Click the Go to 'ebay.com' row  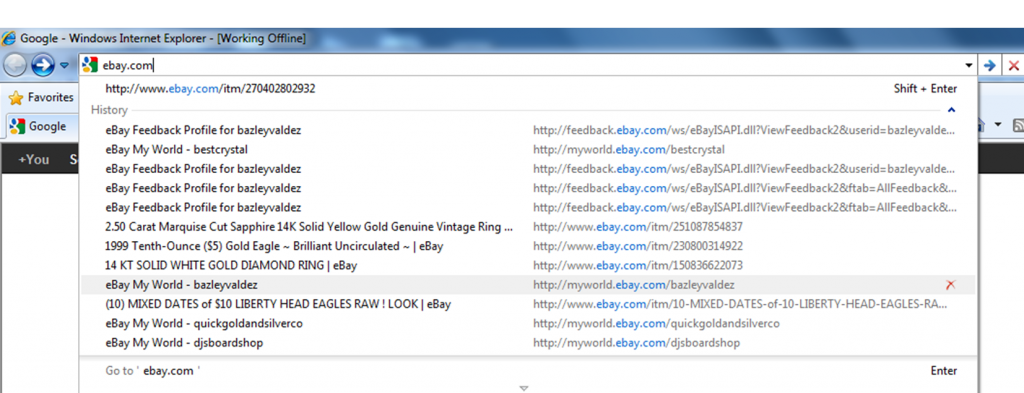[528, 371]
